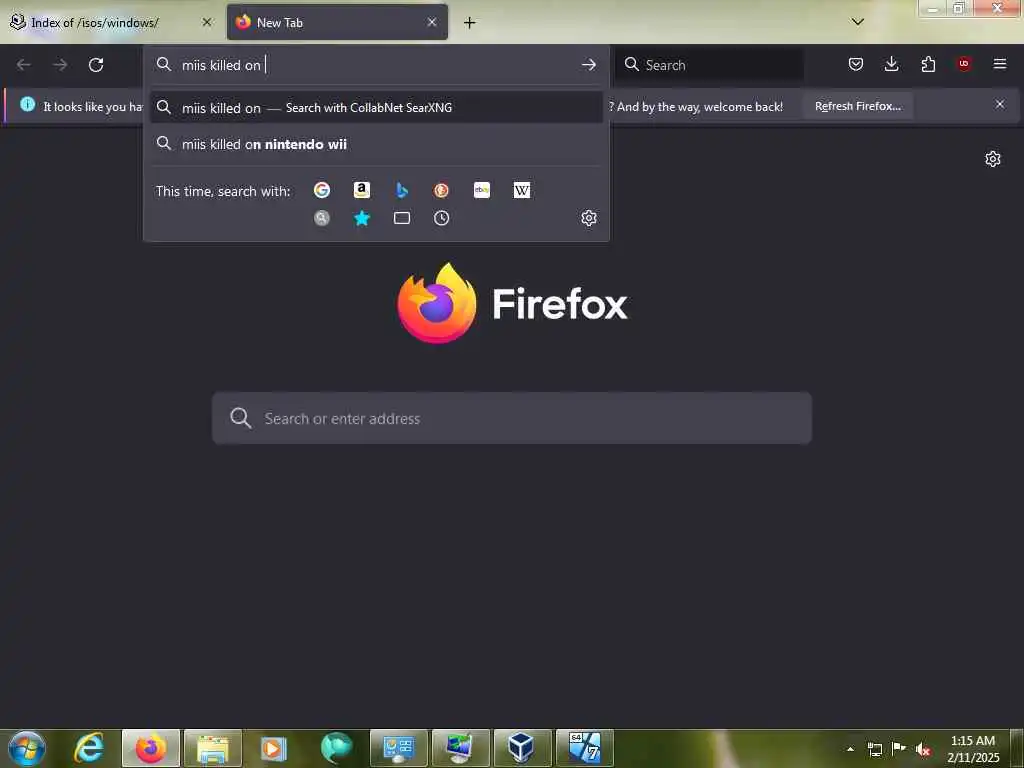Open the Firefox application menu

1000,64
